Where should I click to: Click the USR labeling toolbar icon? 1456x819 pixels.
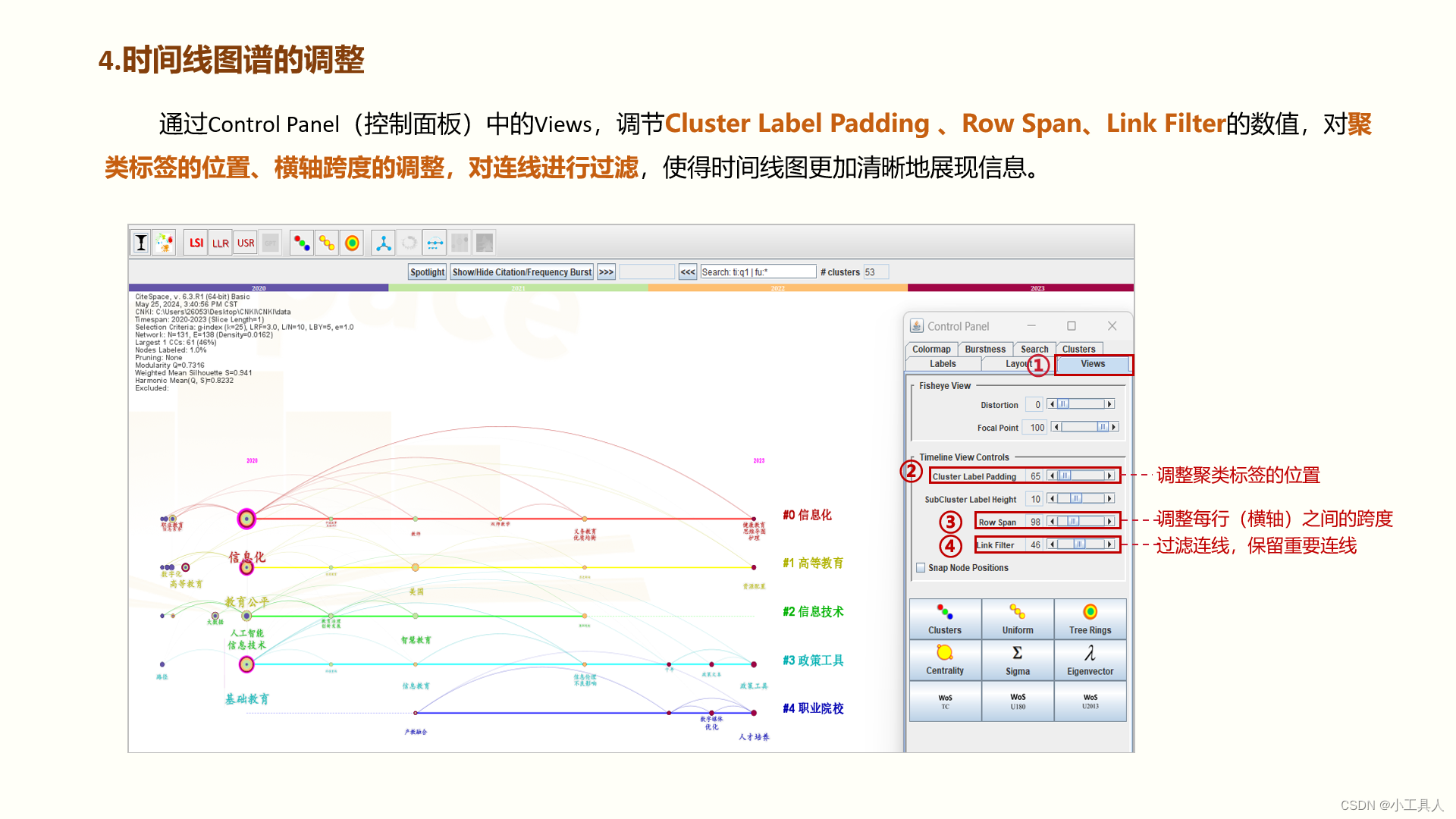(x=246, y=243)
